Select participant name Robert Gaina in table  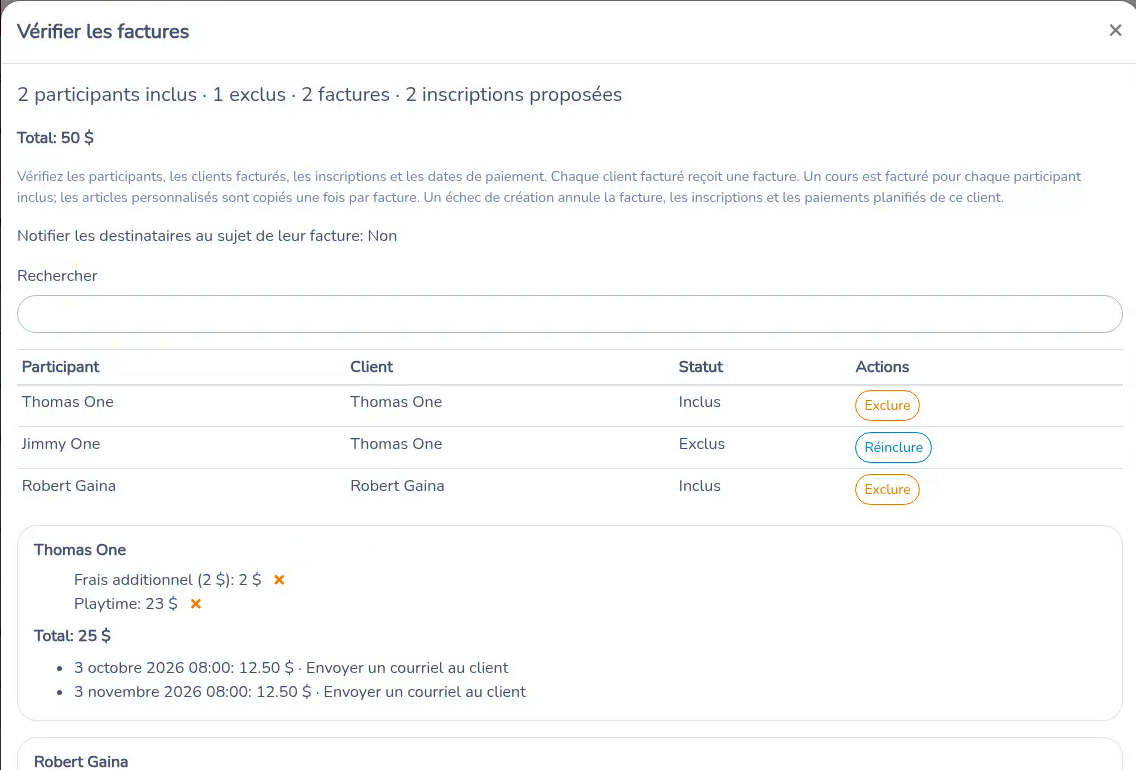point(69,485)
